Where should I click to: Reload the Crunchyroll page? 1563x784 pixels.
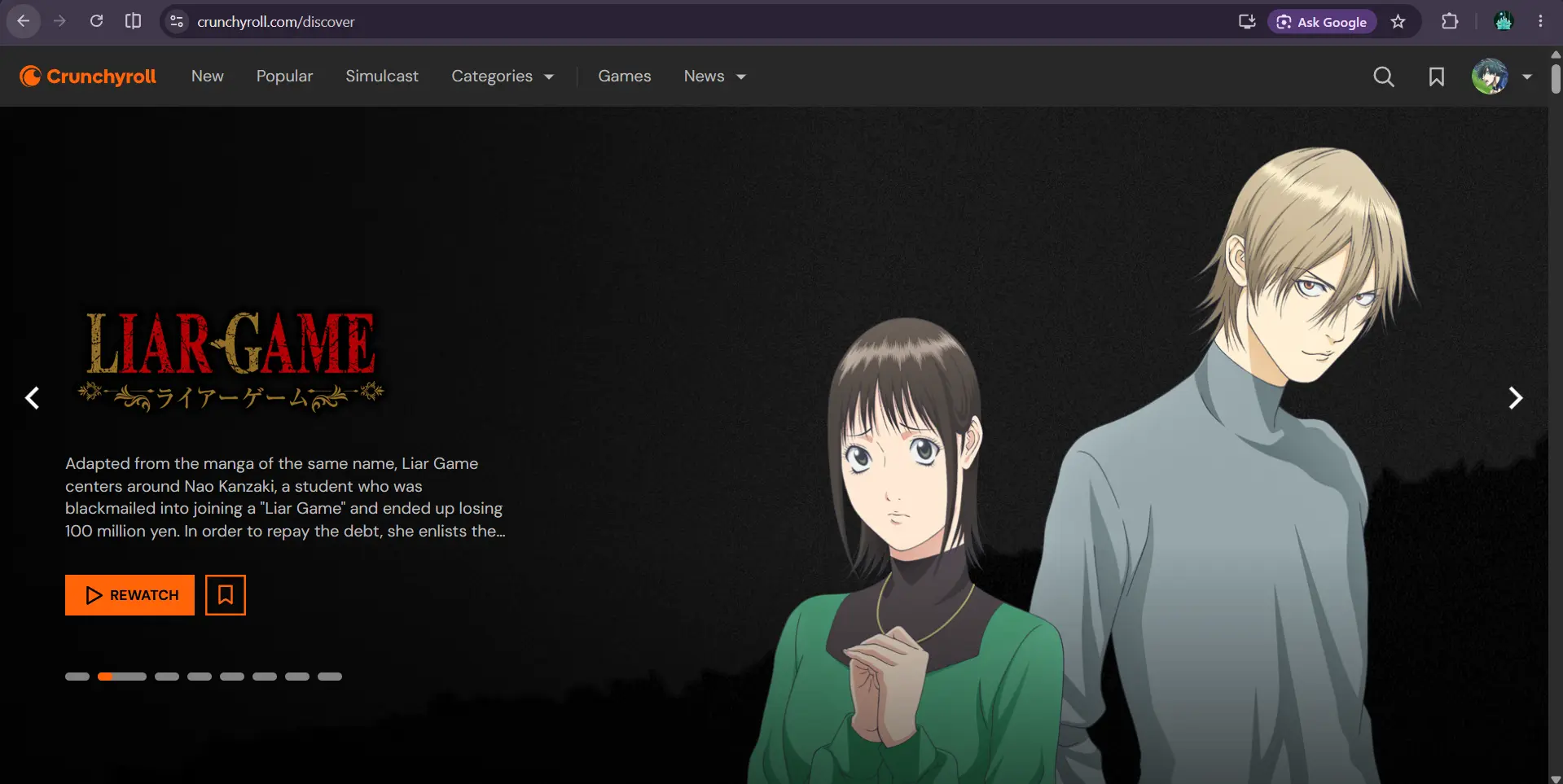[96, 21]
